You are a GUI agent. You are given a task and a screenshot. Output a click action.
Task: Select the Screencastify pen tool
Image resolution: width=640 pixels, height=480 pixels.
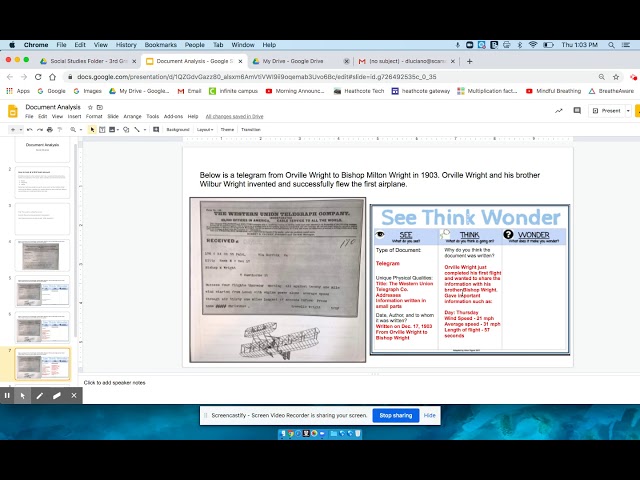click(40, 395)
